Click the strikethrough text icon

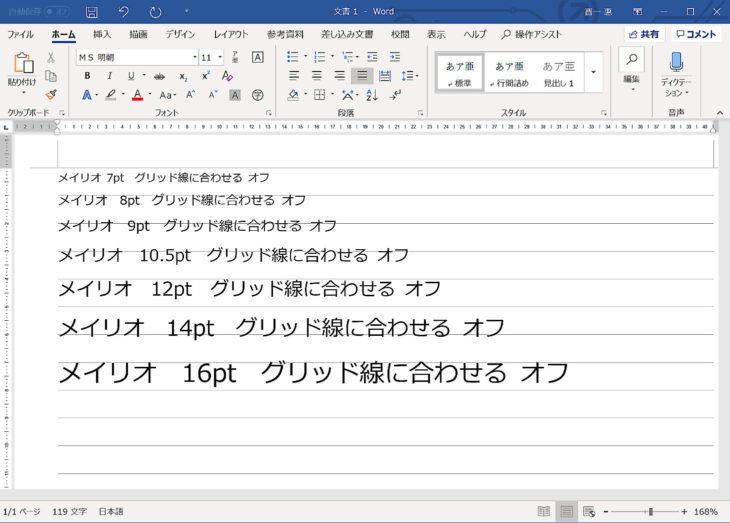(x=161, y=76)
